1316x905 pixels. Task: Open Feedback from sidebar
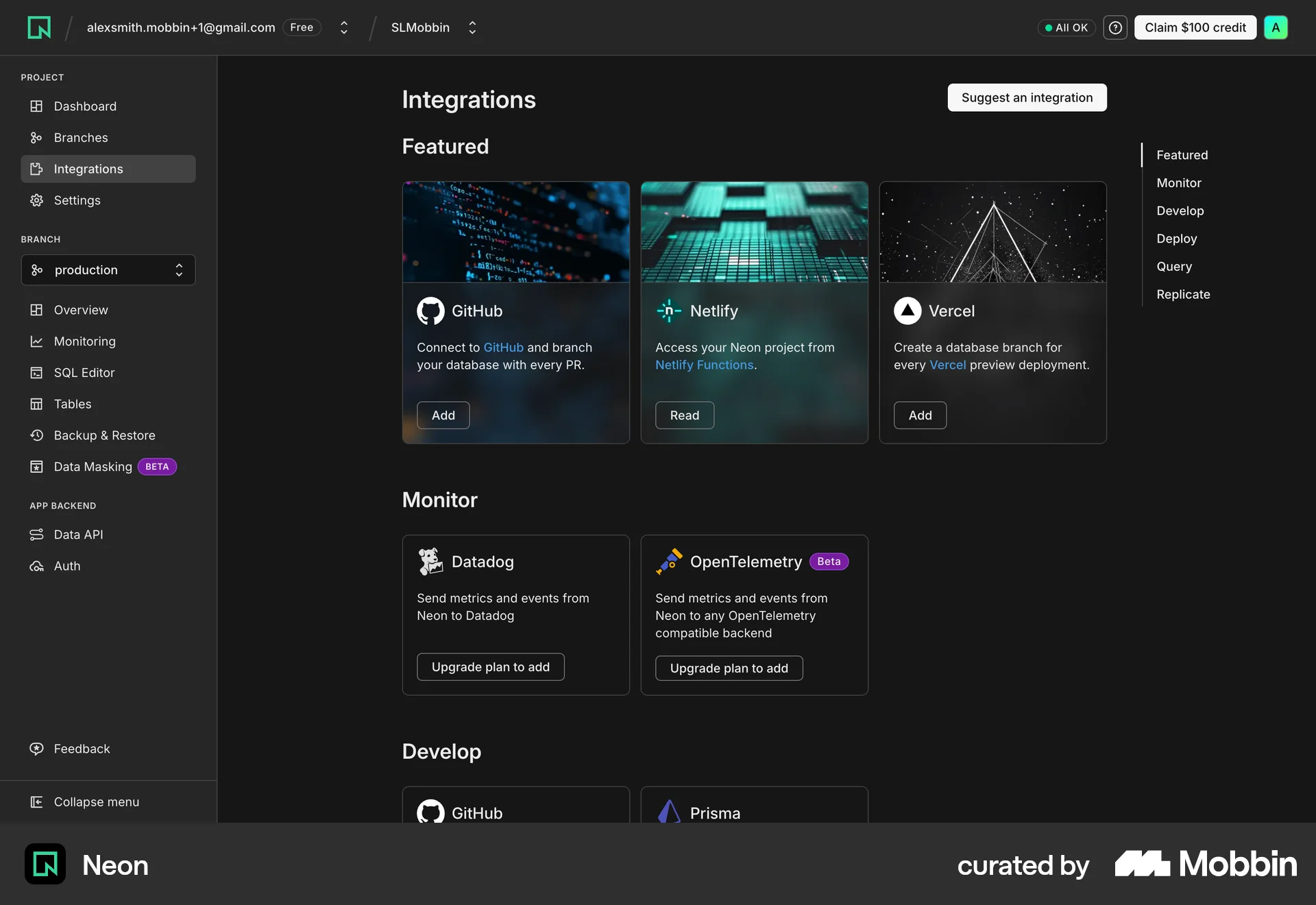pos(108,749)
